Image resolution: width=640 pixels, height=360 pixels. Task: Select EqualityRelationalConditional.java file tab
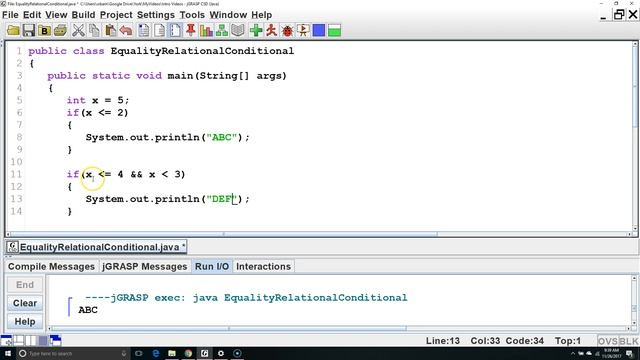pos(97,247)
